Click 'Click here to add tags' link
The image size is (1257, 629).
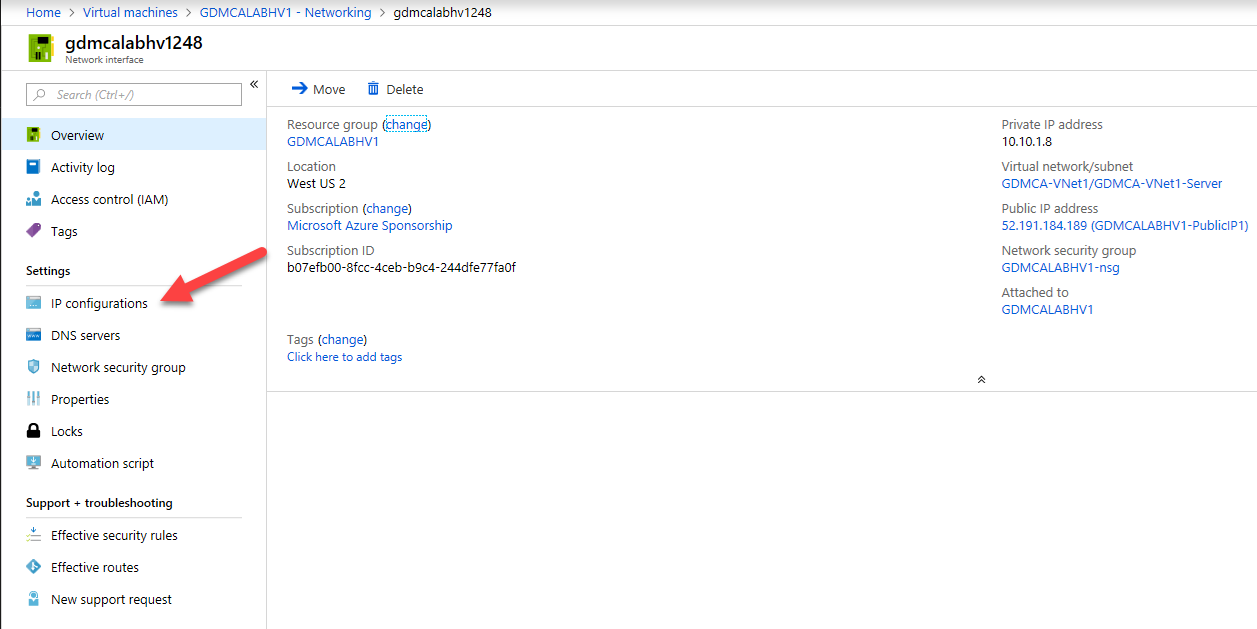(345, 357)
